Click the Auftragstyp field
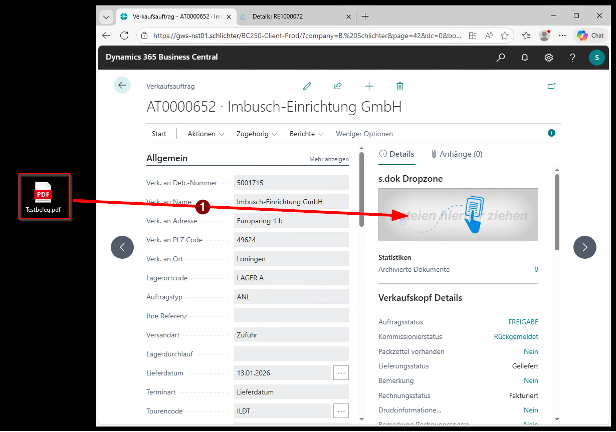Screen dimensions: 616x432 291,297
